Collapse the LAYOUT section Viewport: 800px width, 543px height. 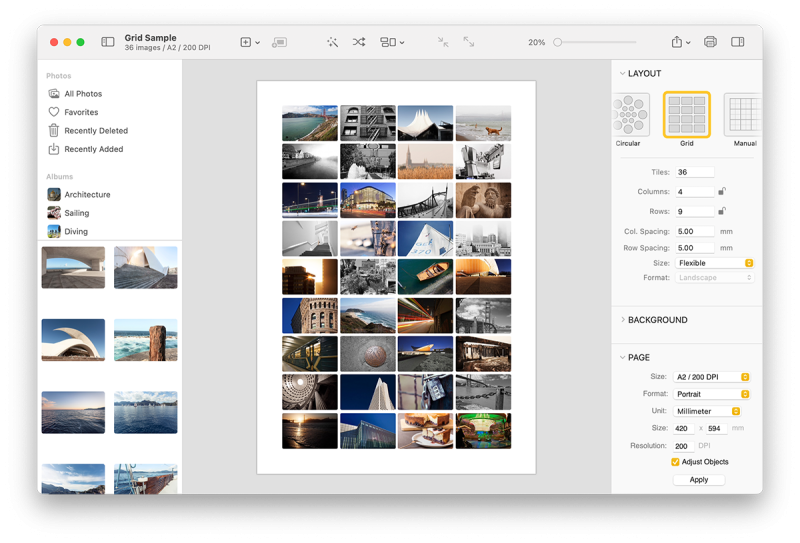tap(622, 73)
